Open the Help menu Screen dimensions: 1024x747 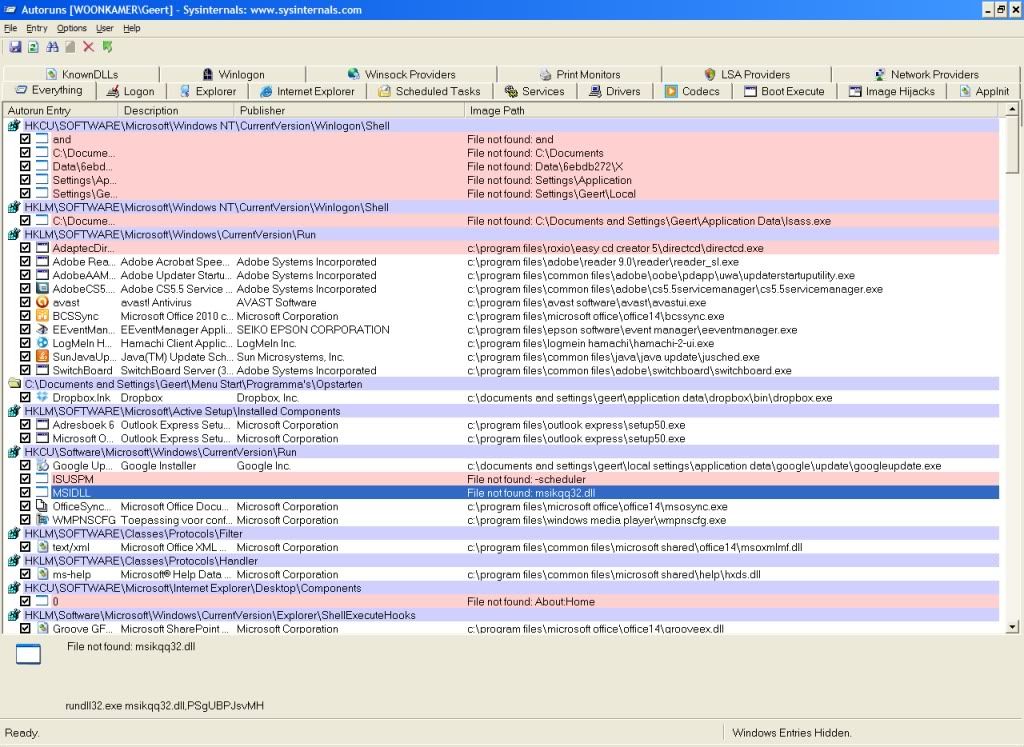131,28
